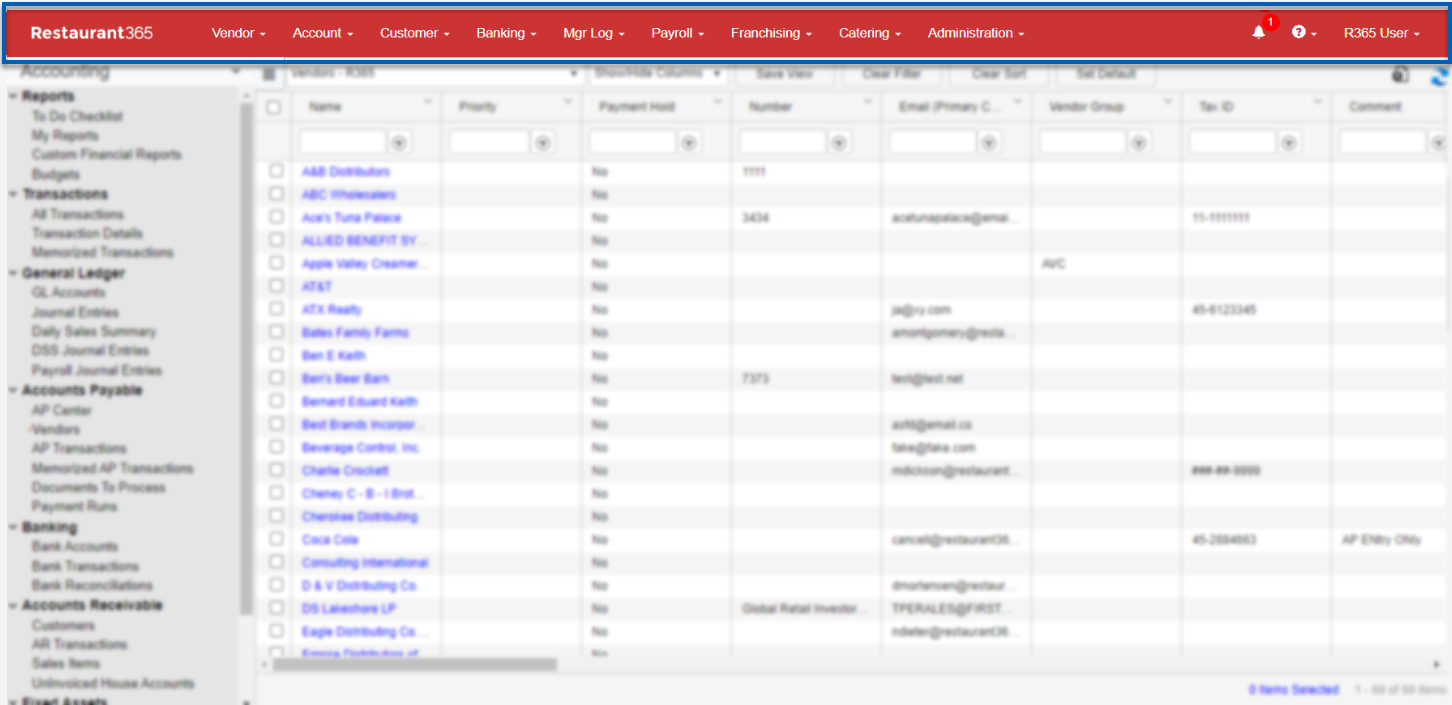This screenshot has width=1452, height=705.
Task: Open the notifications bell icon
Action: click(x=1259, y=33)
